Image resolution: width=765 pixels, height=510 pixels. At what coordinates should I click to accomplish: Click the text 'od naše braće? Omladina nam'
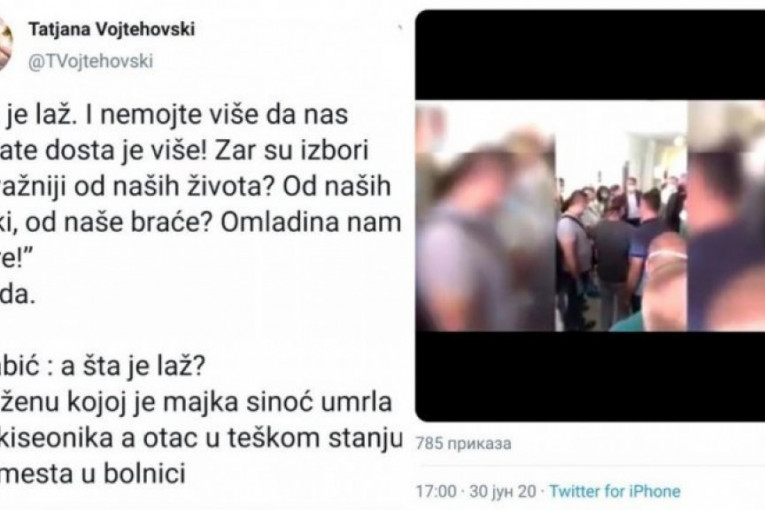coord(213,223)
